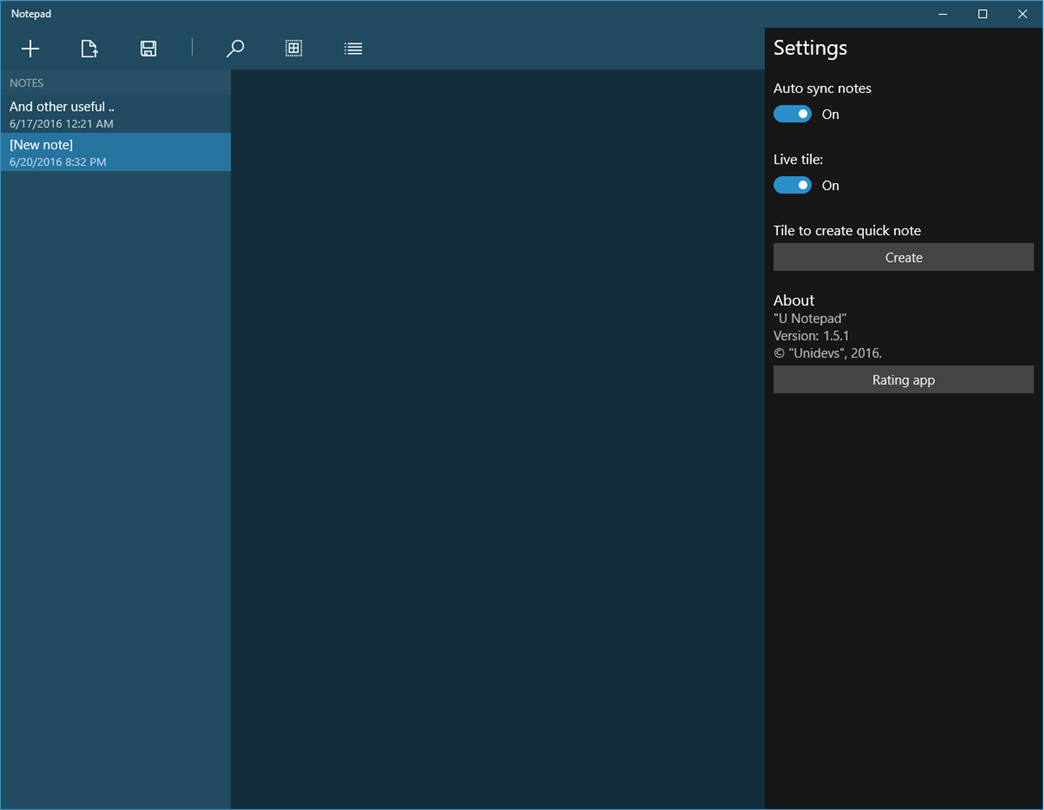Close the Notepad window
This screenshot has height=810, width=1044.
click(1023, 14)
